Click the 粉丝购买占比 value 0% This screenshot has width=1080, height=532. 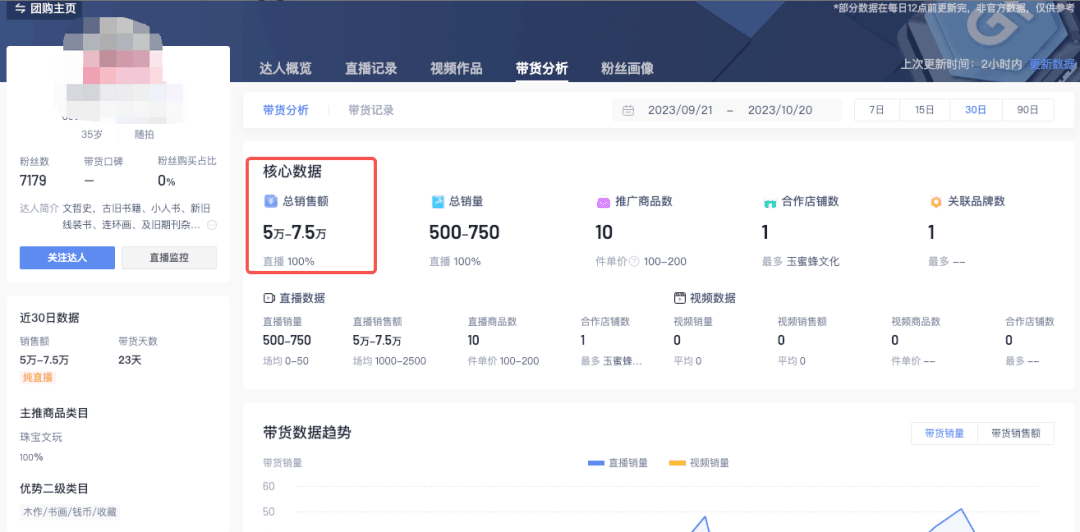click(x=167, y=181)
